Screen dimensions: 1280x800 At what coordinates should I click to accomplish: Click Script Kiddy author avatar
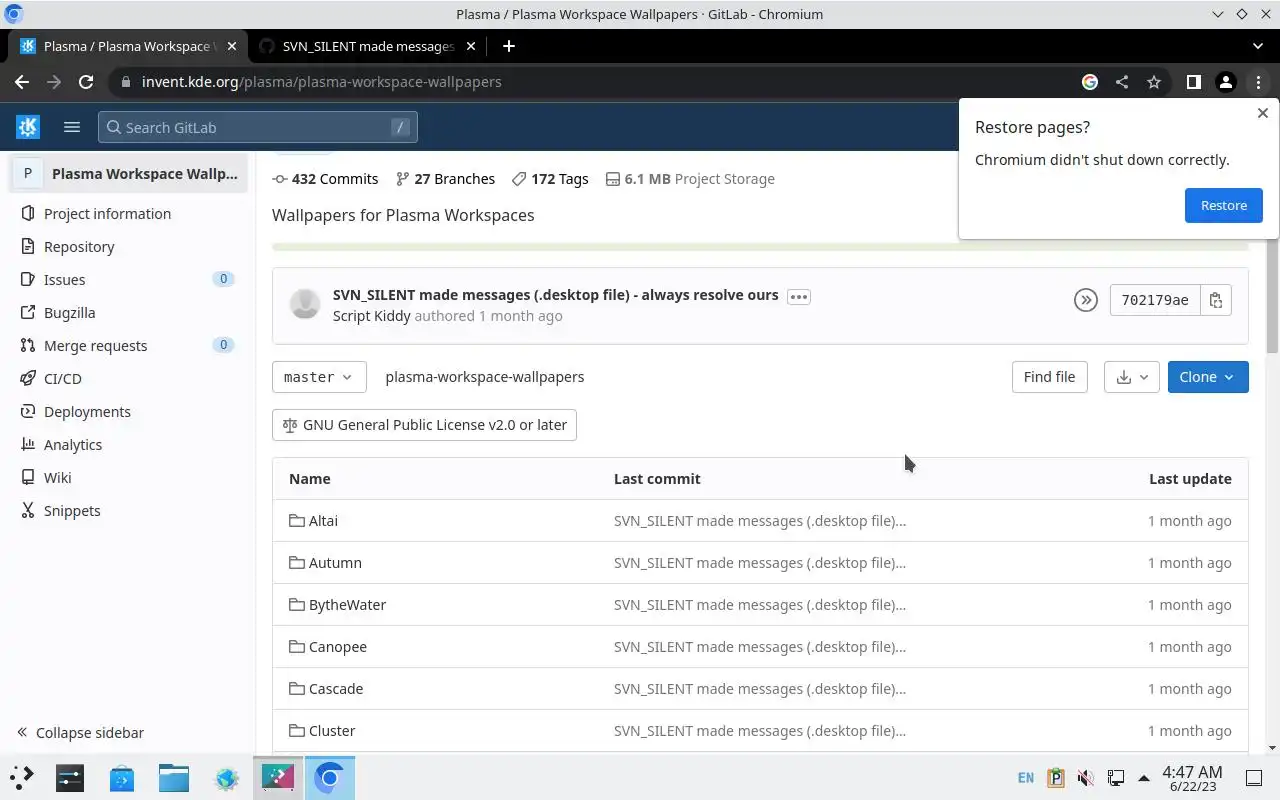(305, 303)
